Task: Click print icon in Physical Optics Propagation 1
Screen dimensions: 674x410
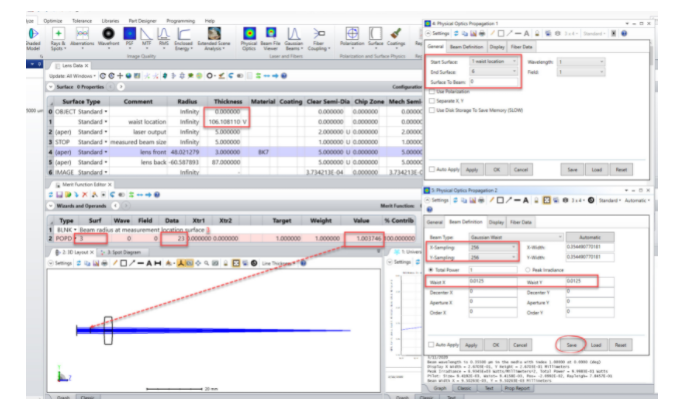Action: click(x=482, y=33)
